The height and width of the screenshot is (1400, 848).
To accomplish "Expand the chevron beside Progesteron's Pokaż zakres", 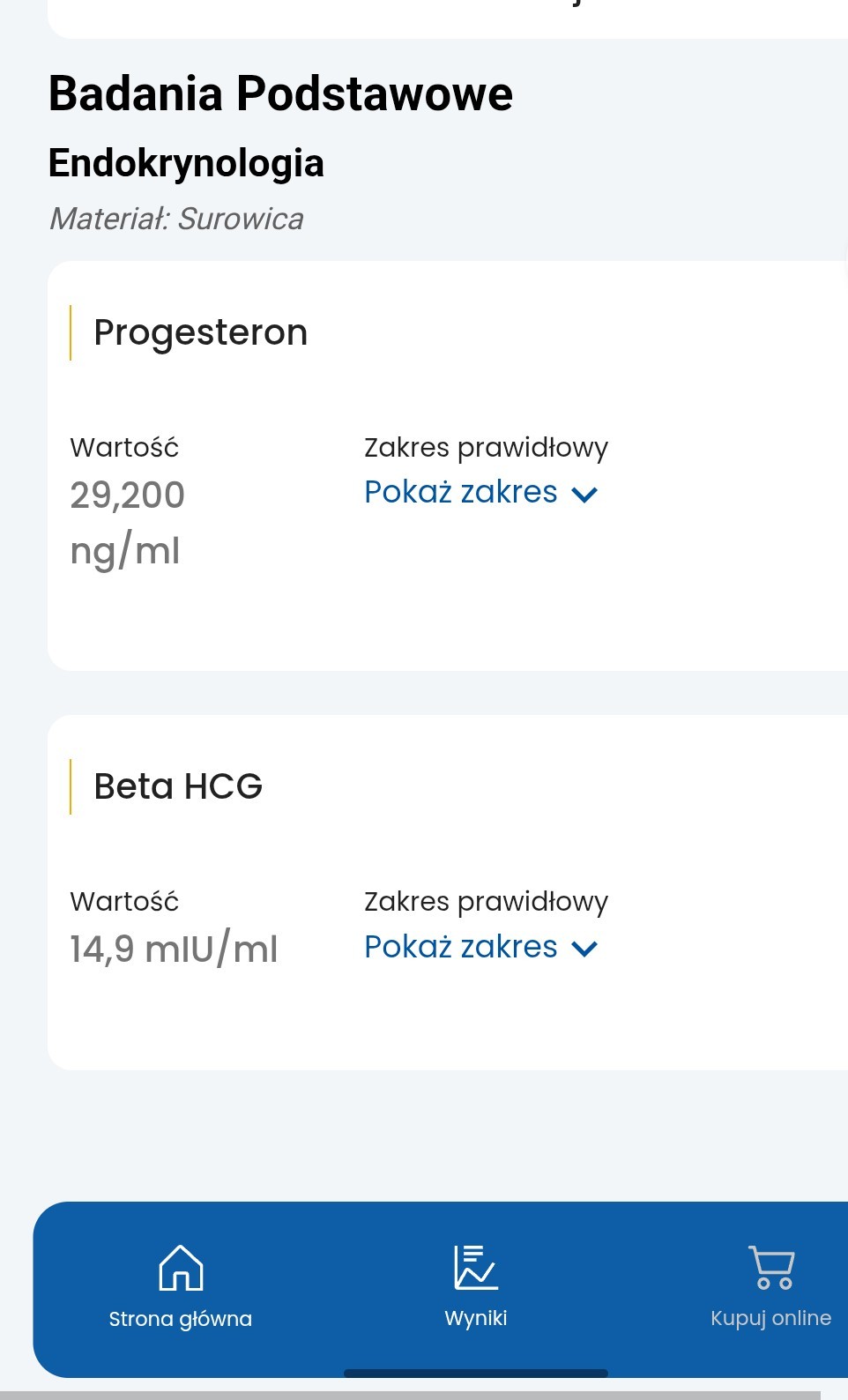I will coord(584,495).
